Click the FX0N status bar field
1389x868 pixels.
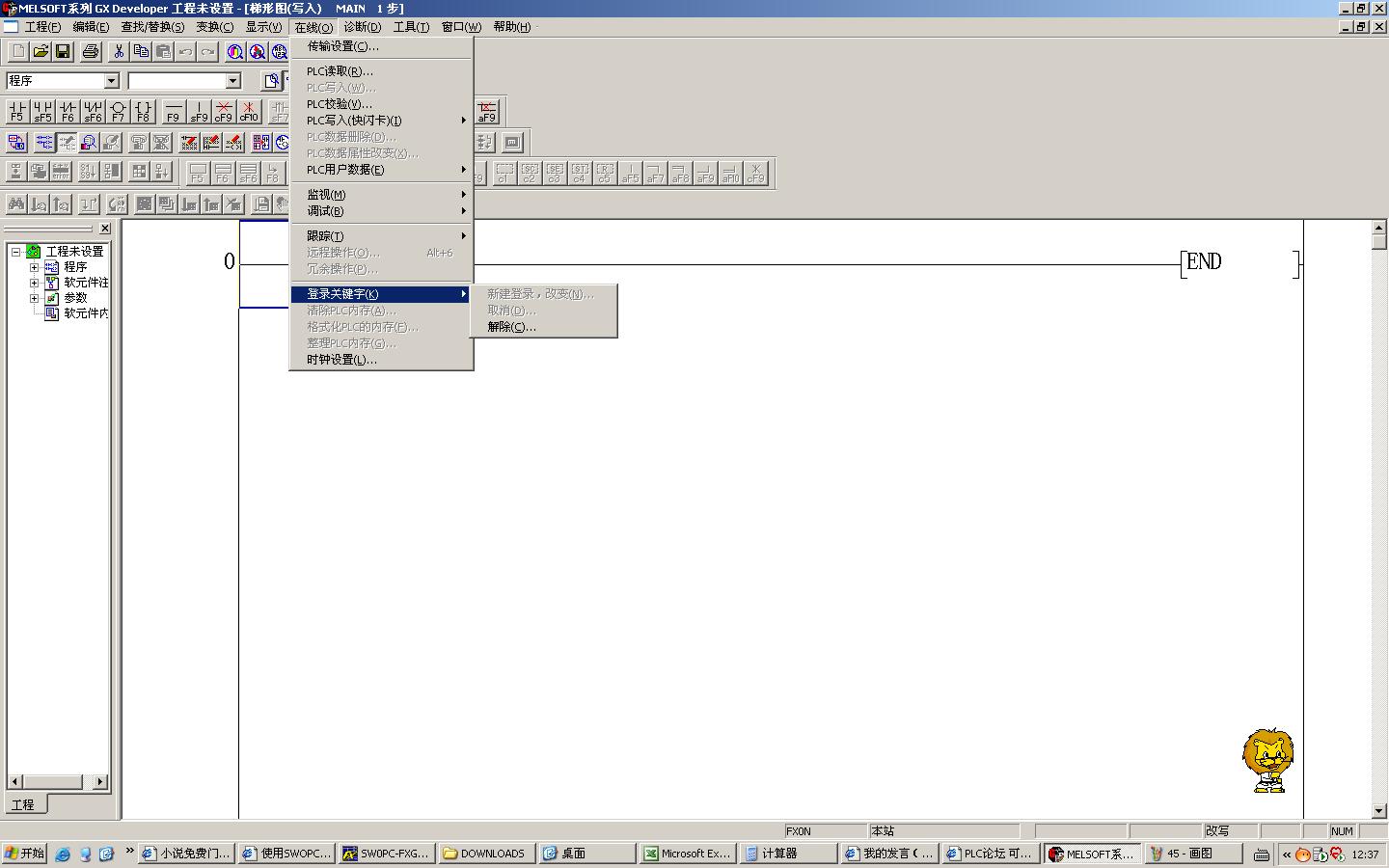[x=826, y=830]
